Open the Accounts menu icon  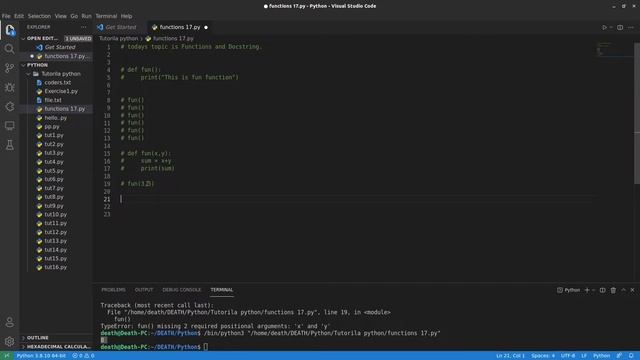pos(9,322)
